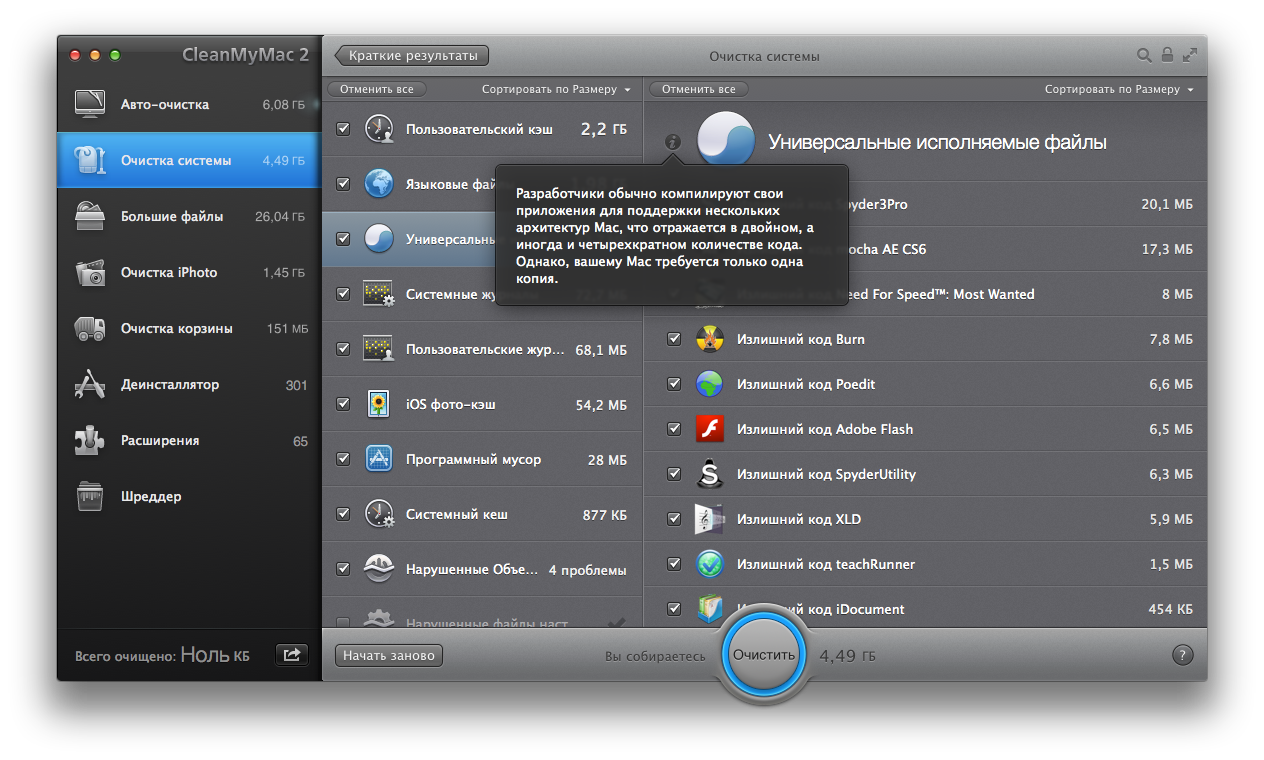This screenshot has width=1264, height=760.
Task: Click the Системные журналы icon
Action: pyautogui.click(x=378, y=294)
